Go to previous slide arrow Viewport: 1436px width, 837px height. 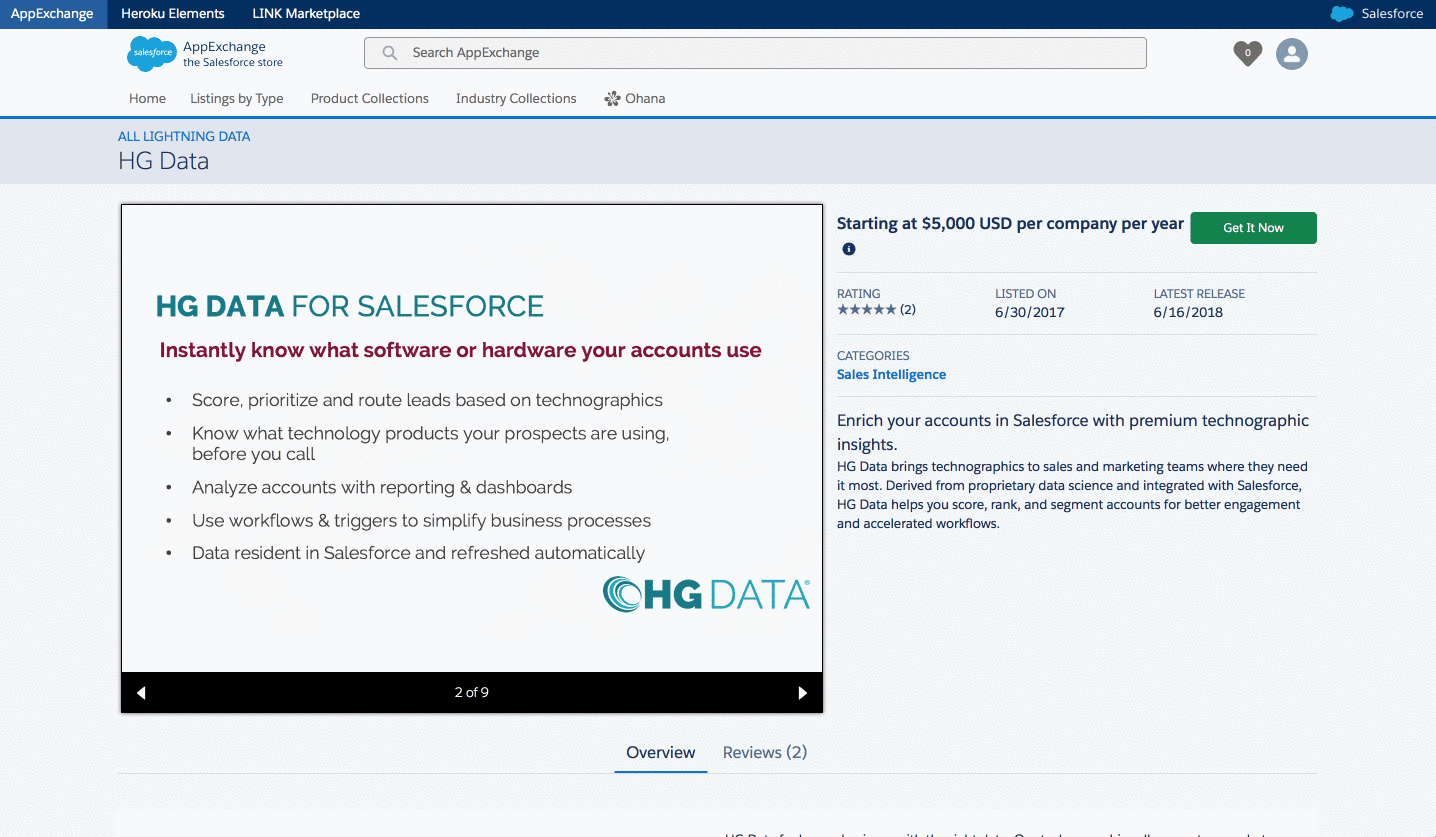pyautogui.click(x=141, y=693)
